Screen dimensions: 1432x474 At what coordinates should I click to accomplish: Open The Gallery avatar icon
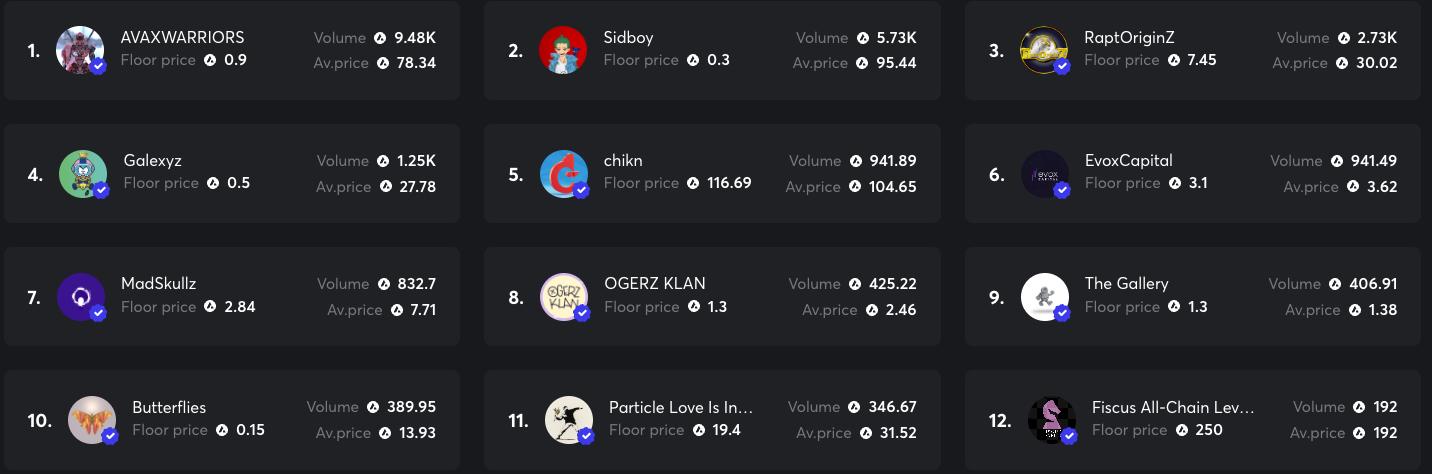coord(1045,297)
